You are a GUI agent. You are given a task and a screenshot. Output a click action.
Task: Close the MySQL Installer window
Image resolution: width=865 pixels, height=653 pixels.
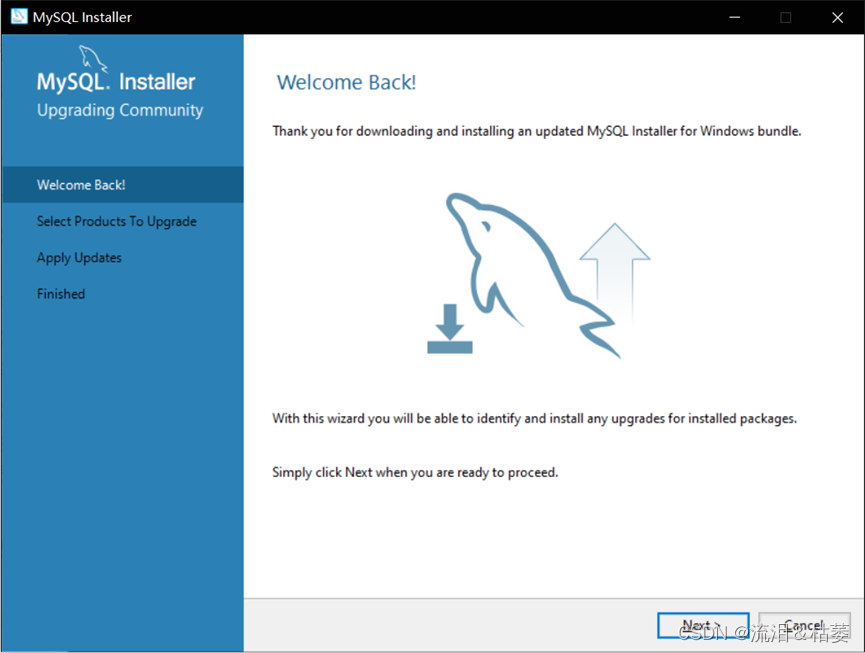pyautogui.click(x=837, y=17)
